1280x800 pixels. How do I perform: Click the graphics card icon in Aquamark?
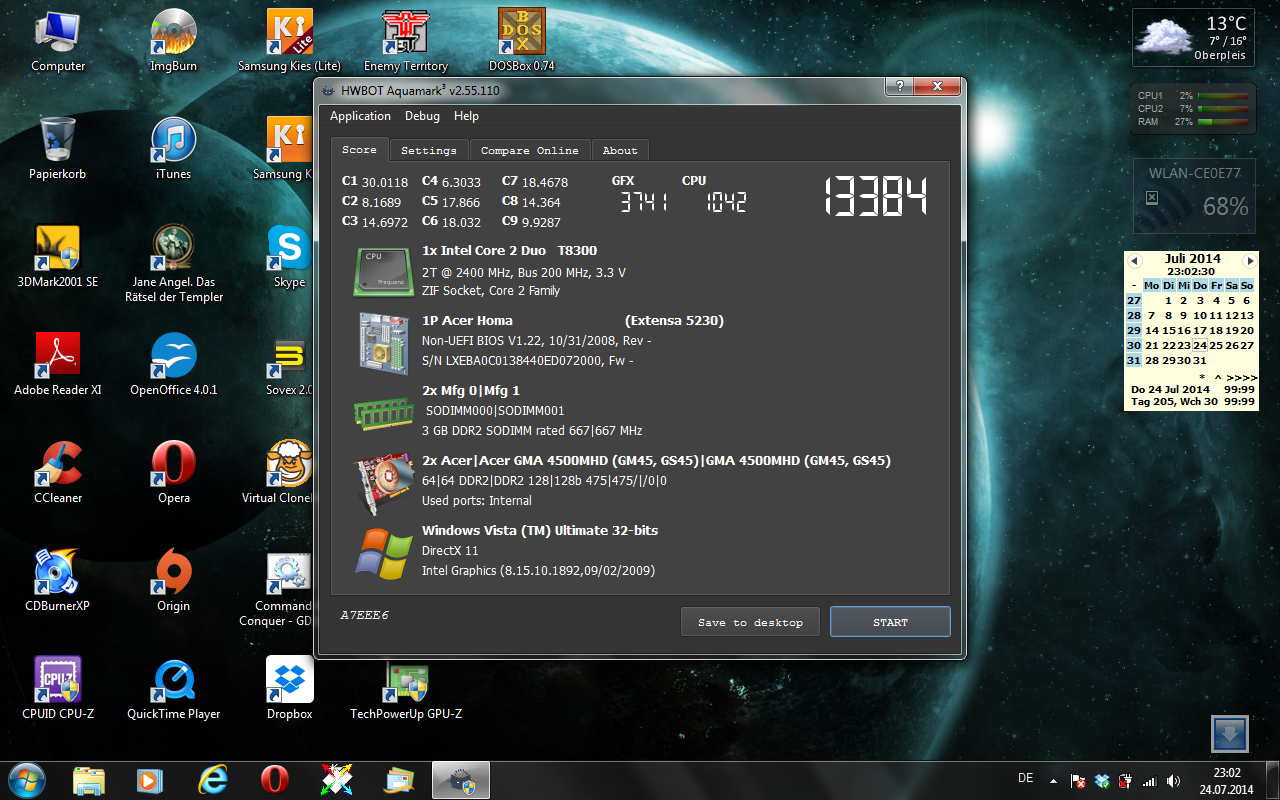click(384, 482)
